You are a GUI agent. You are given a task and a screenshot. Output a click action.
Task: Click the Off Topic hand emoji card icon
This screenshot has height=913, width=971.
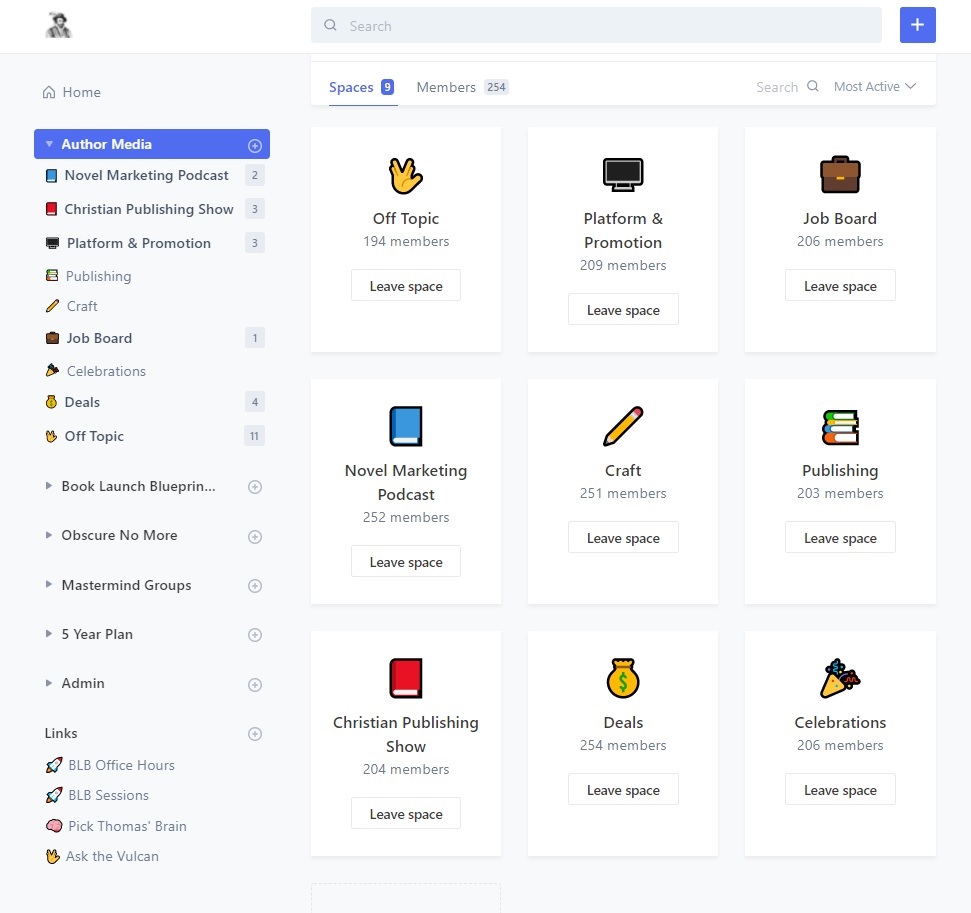[406, 175]
